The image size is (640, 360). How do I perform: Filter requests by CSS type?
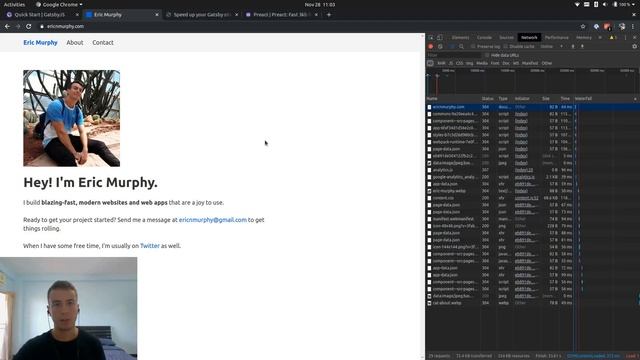tap(460, 63)
